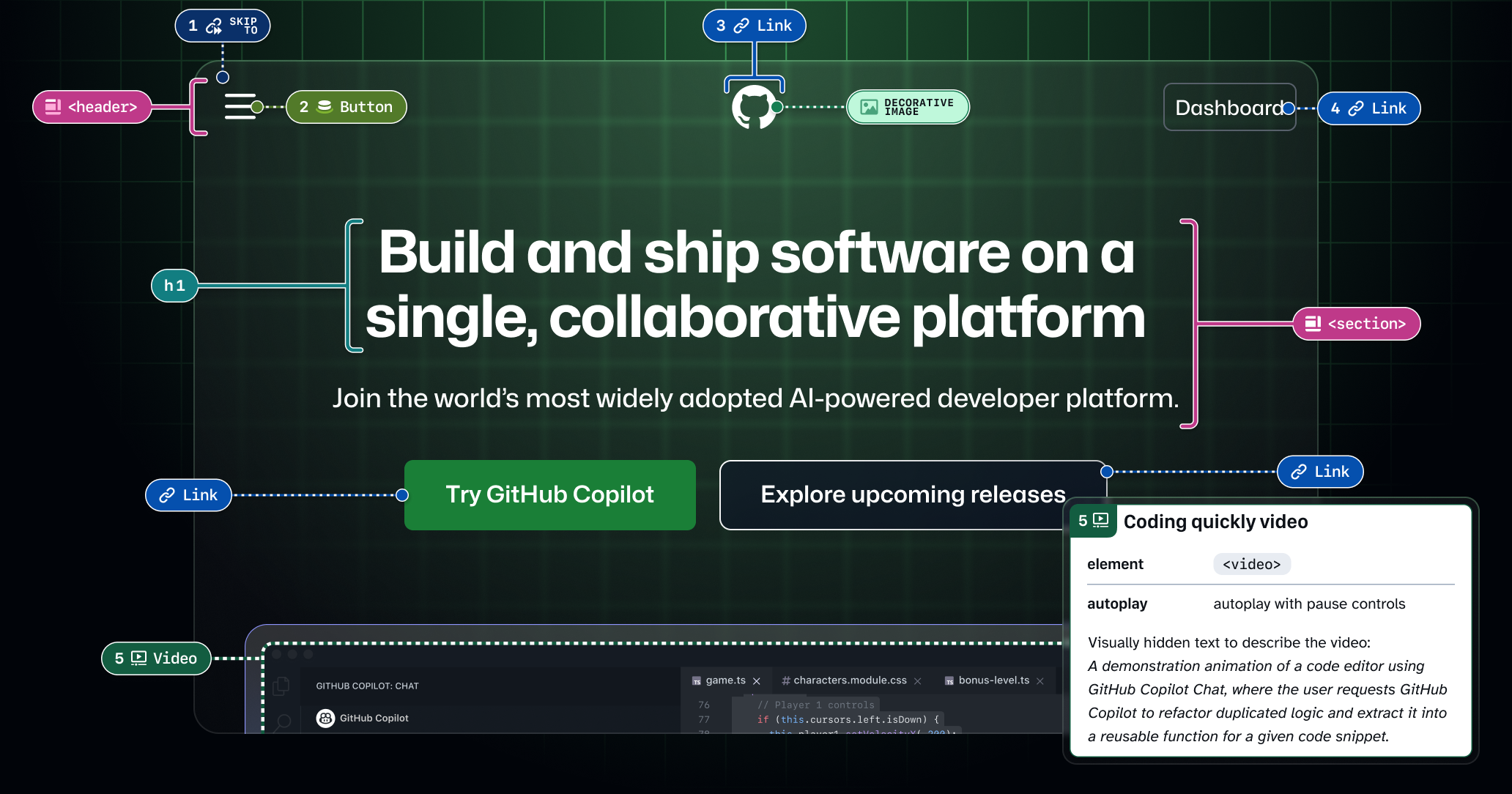1512x794 pixels.
Task: Close the game.ts editor tab
Action: 757,680
